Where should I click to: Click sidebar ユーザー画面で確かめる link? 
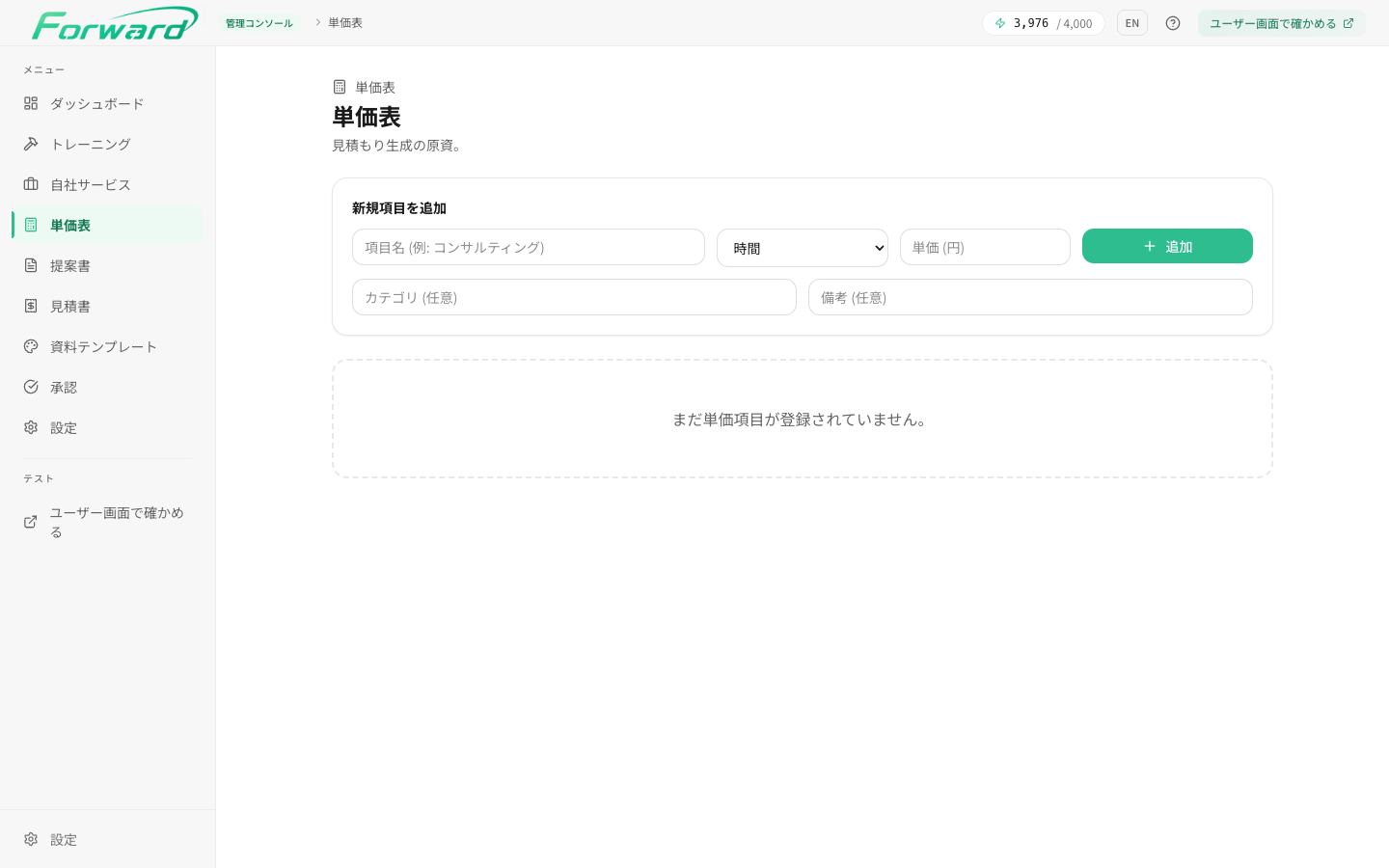(x=107, y=522)
